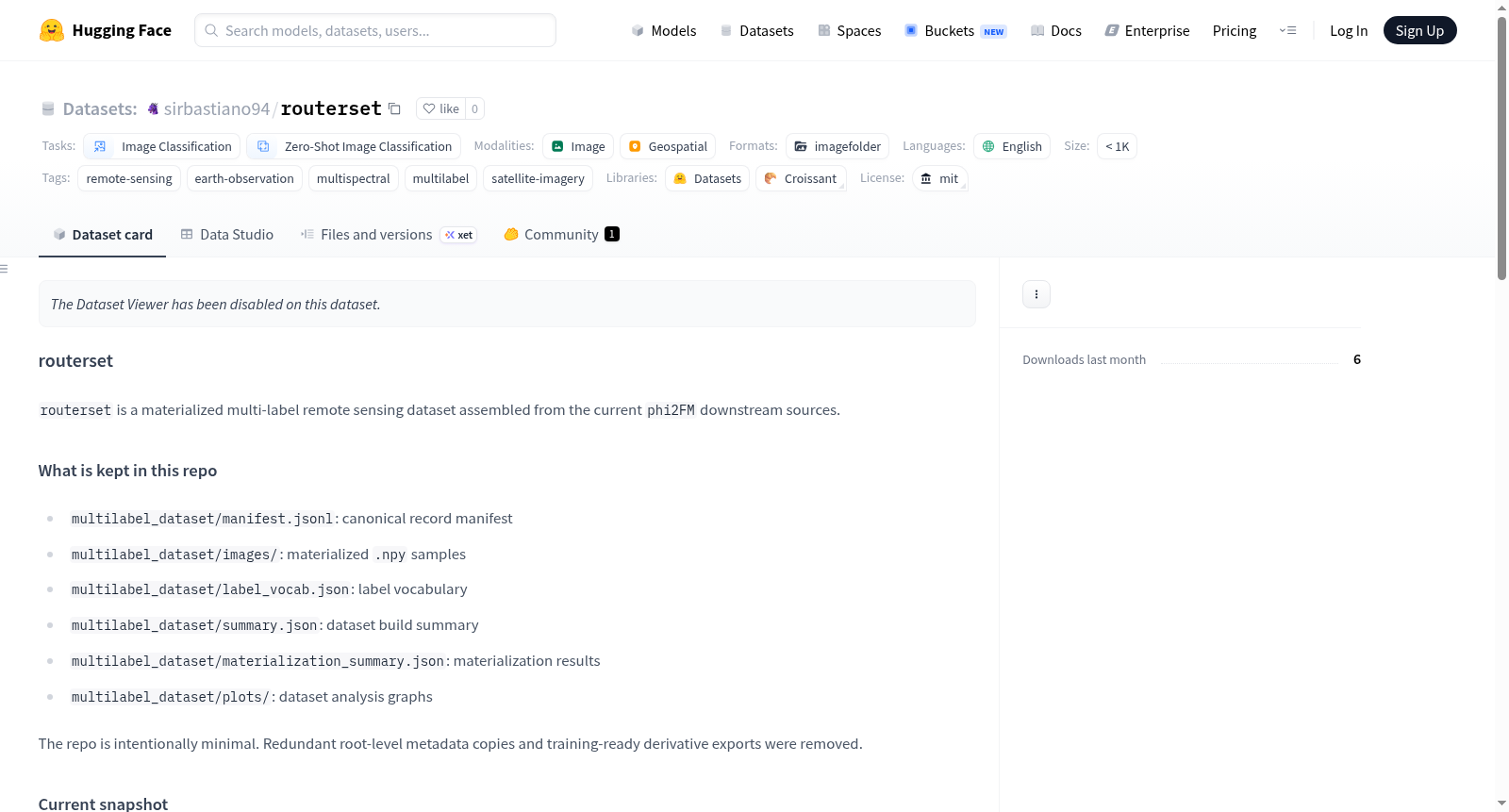This screenshot has width=1509, height=812.
Task: Open the three-dot dataset options menu
Action: (1036, 294)
